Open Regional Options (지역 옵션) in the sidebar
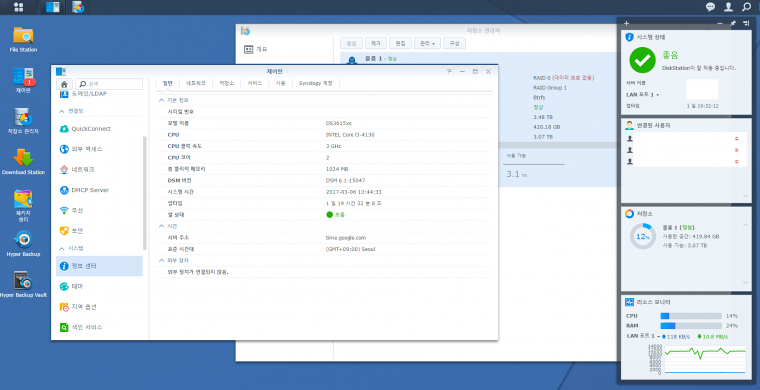This screenshot has width=760, height=390. point(99,307)
